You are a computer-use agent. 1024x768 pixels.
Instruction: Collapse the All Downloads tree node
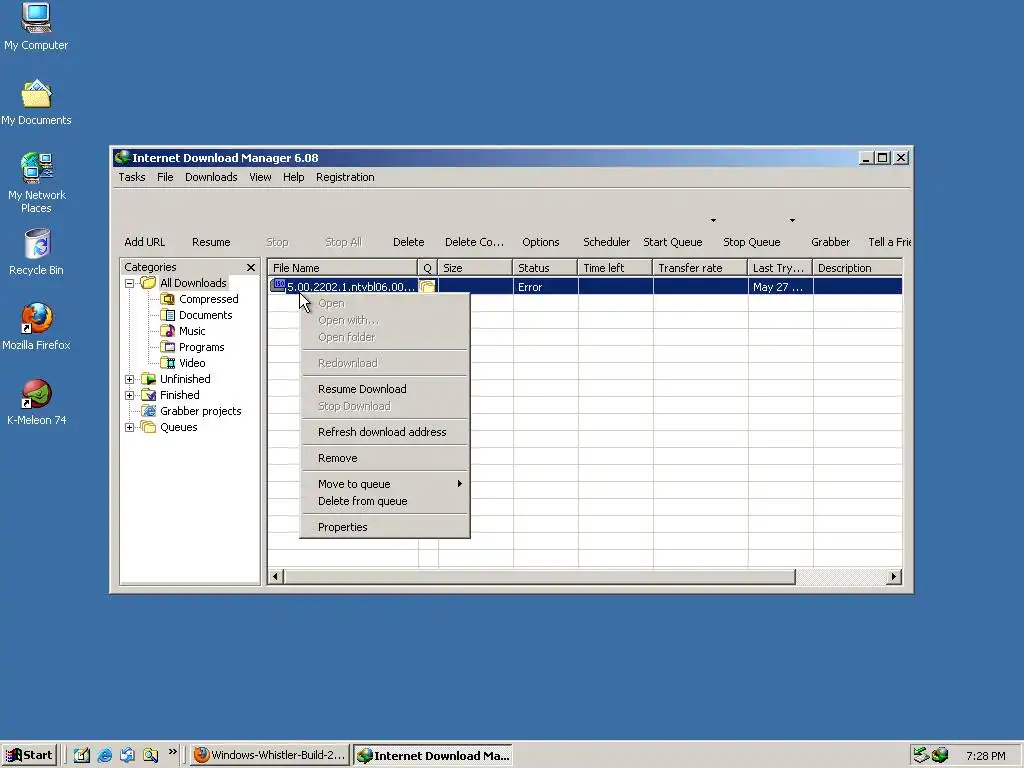coord(129,283)
